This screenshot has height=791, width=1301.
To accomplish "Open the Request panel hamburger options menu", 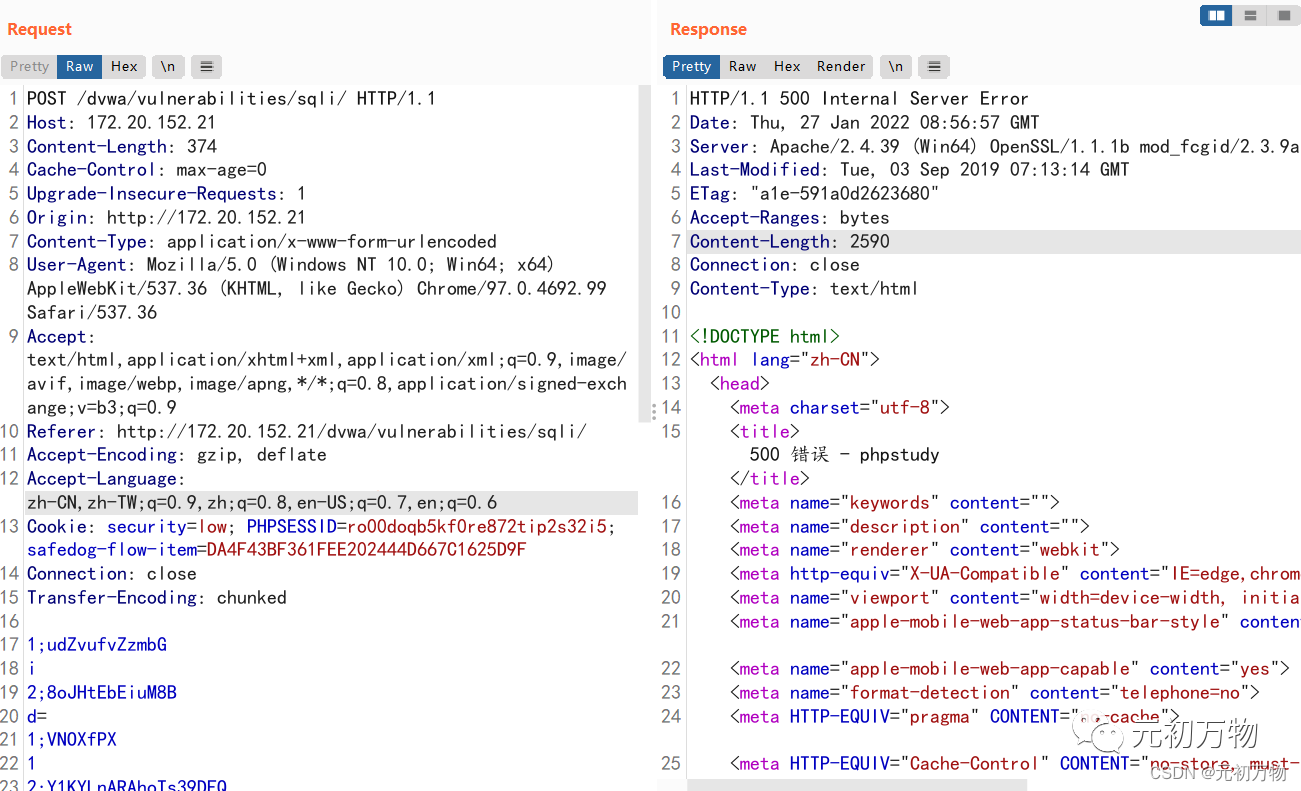I will (206, 66).
